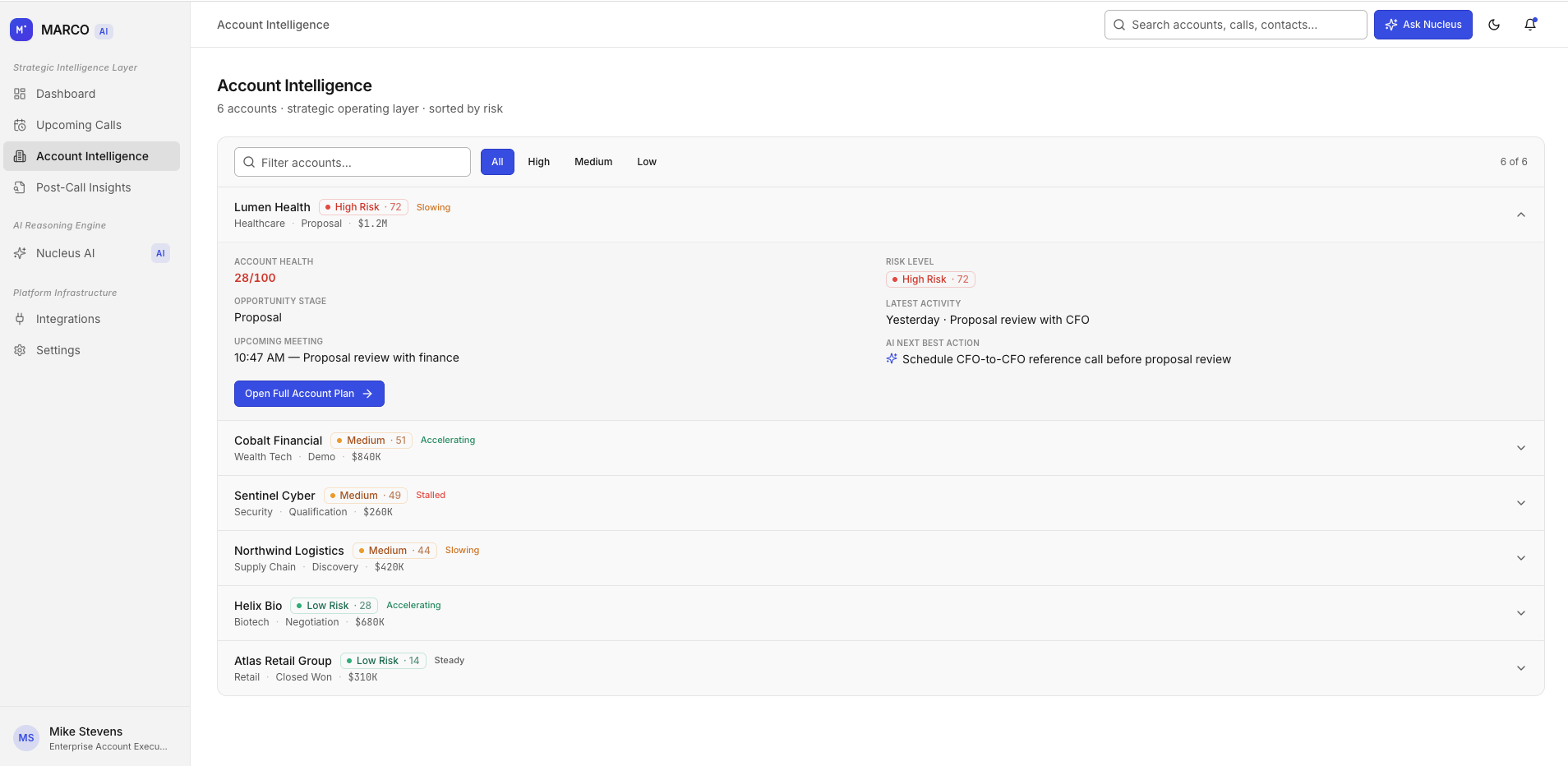Click the sparkle icon in next best action

tap(892, 359)
